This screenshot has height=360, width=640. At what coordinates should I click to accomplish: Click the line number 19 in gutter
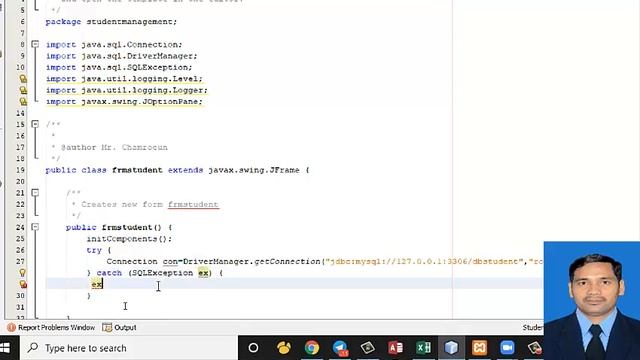(x=20, y=170)
